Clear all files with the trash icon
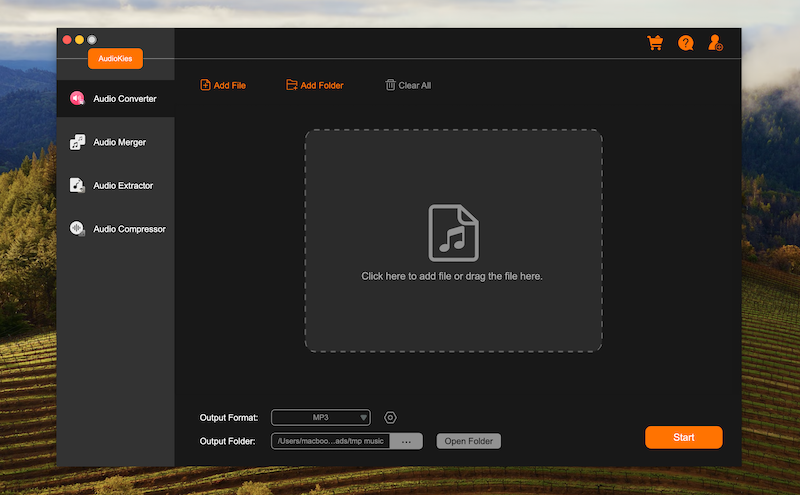Viewport: 800px width, 495px height. (x=390, y=86)
